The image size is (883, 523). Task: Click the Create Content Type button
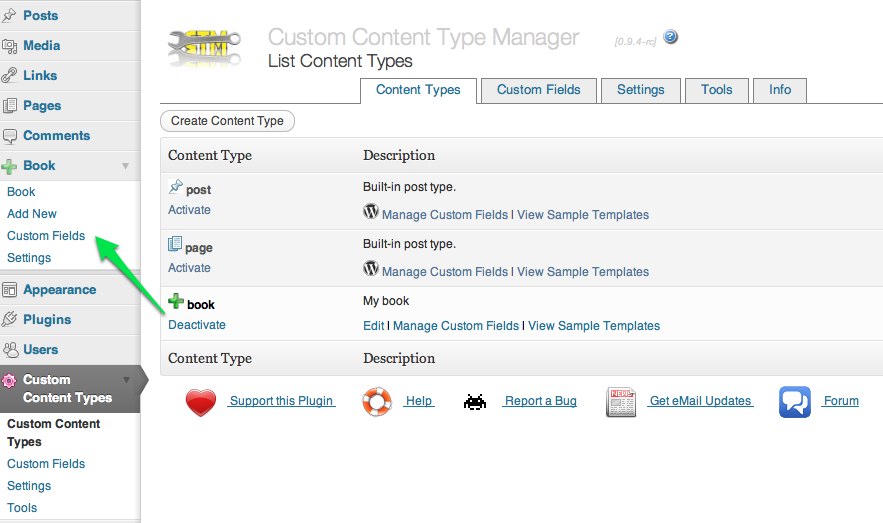[228, 121]
